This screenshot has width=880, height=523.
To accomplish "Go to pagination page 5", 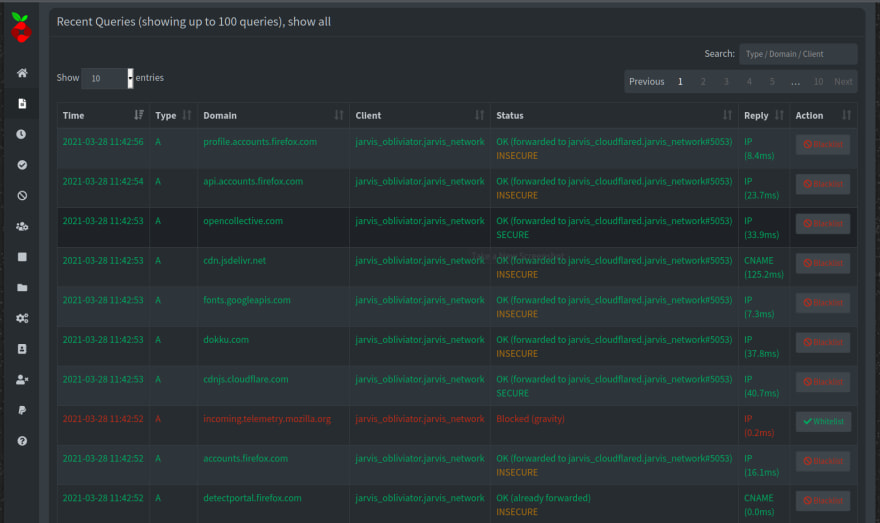I will coord(772,82).
